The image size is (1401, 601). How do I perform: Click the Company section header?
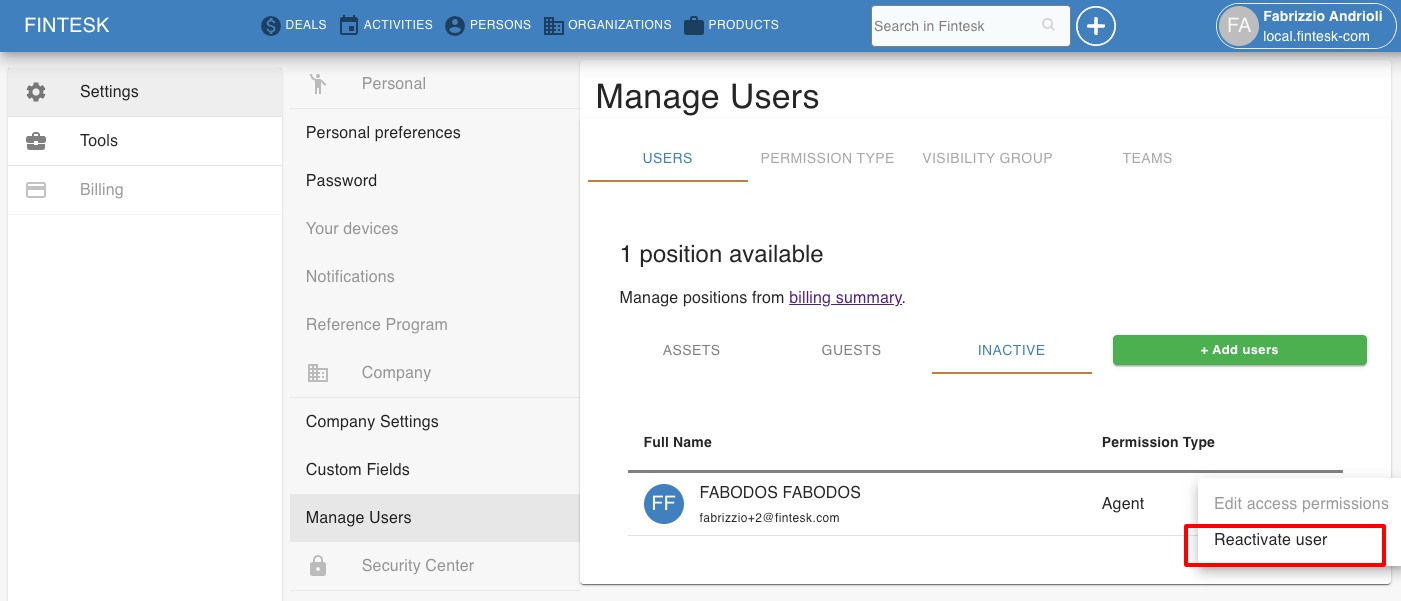(x=396, y=373)
